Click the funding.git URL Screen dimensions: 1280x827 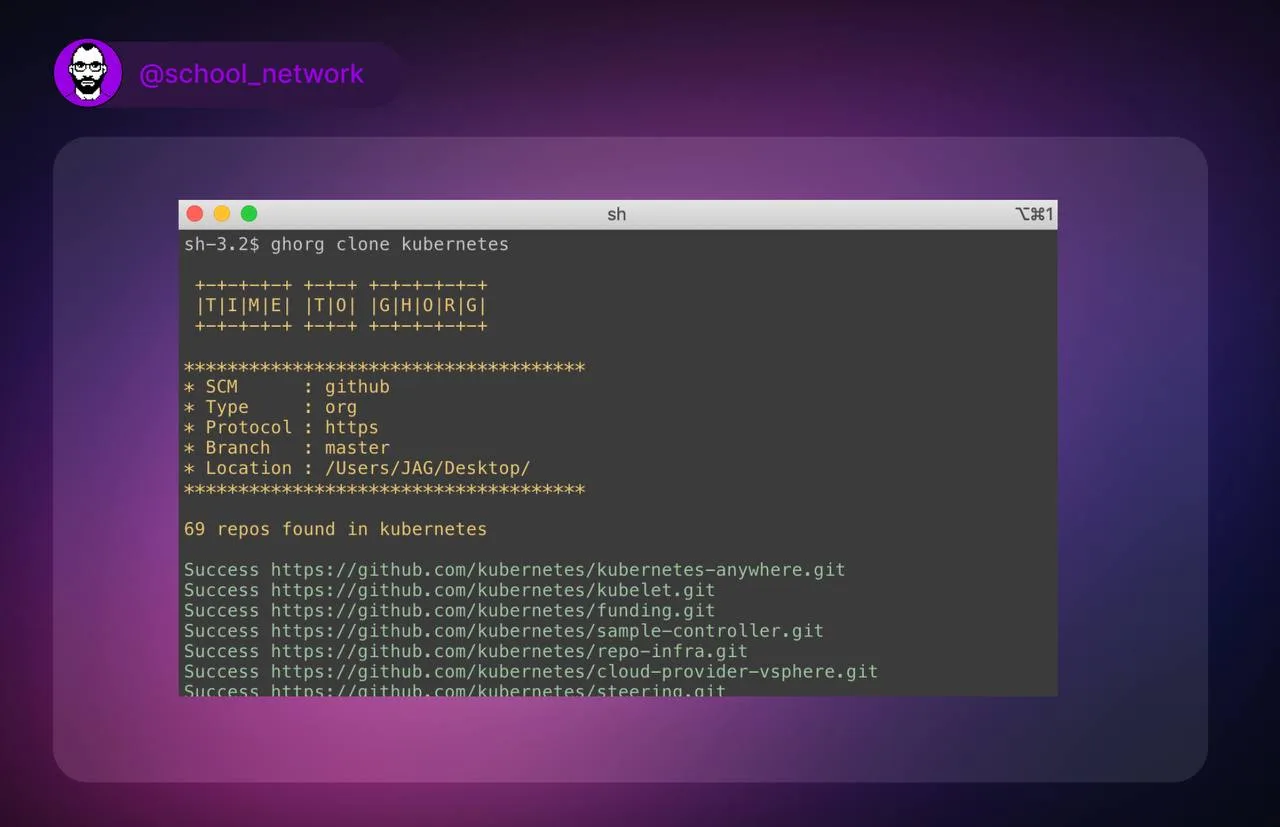493,610
